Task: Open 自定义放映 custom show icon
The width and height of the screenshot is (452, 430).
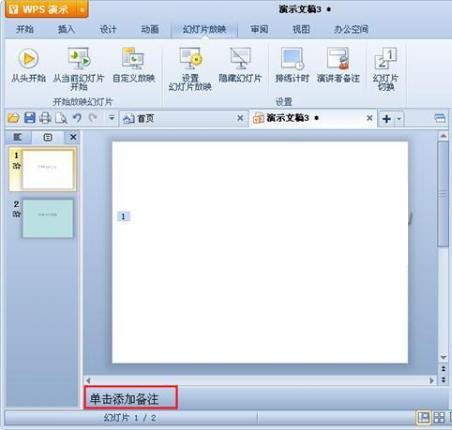Action: 133,59
